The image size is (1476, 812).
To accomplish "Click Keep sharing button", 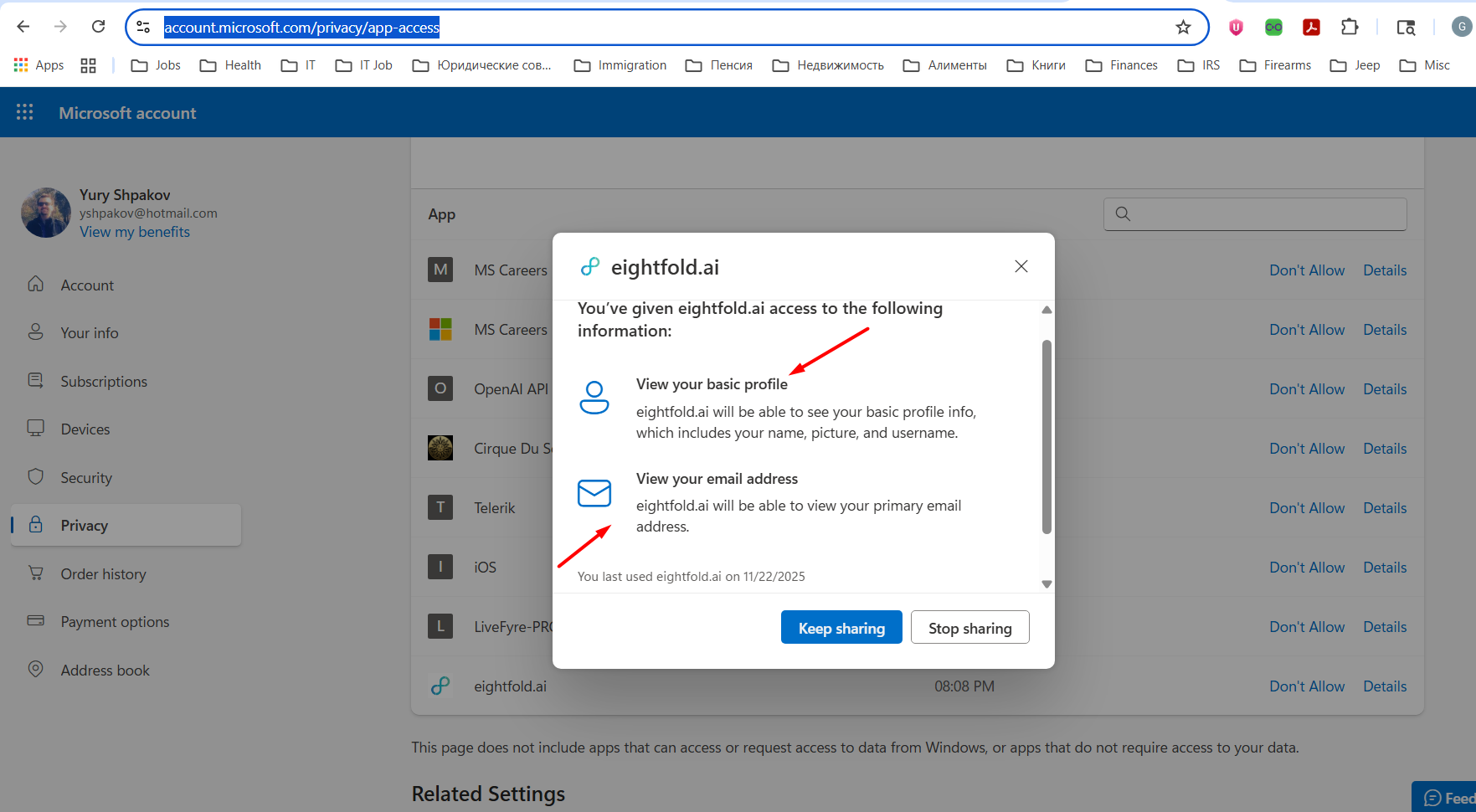I will (841, 627).
